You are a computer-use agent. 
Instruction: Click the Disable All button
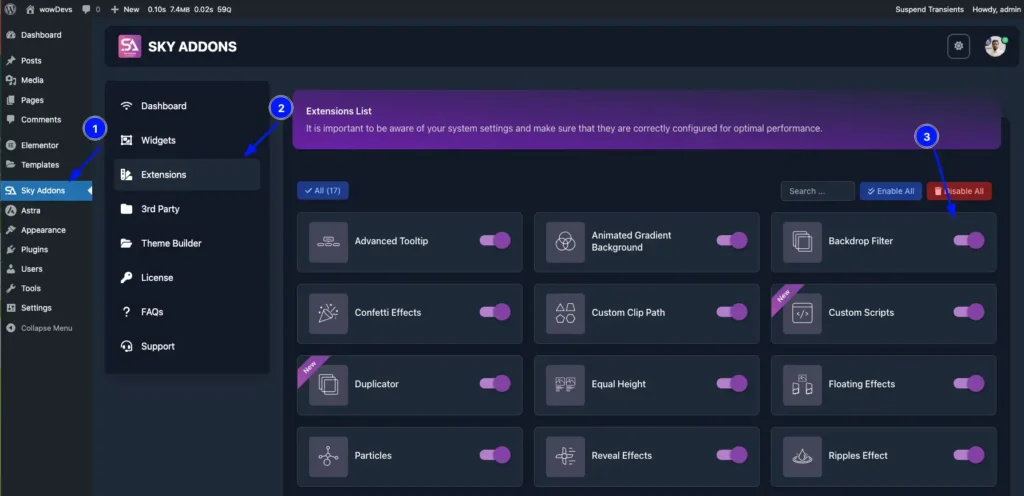959,191
